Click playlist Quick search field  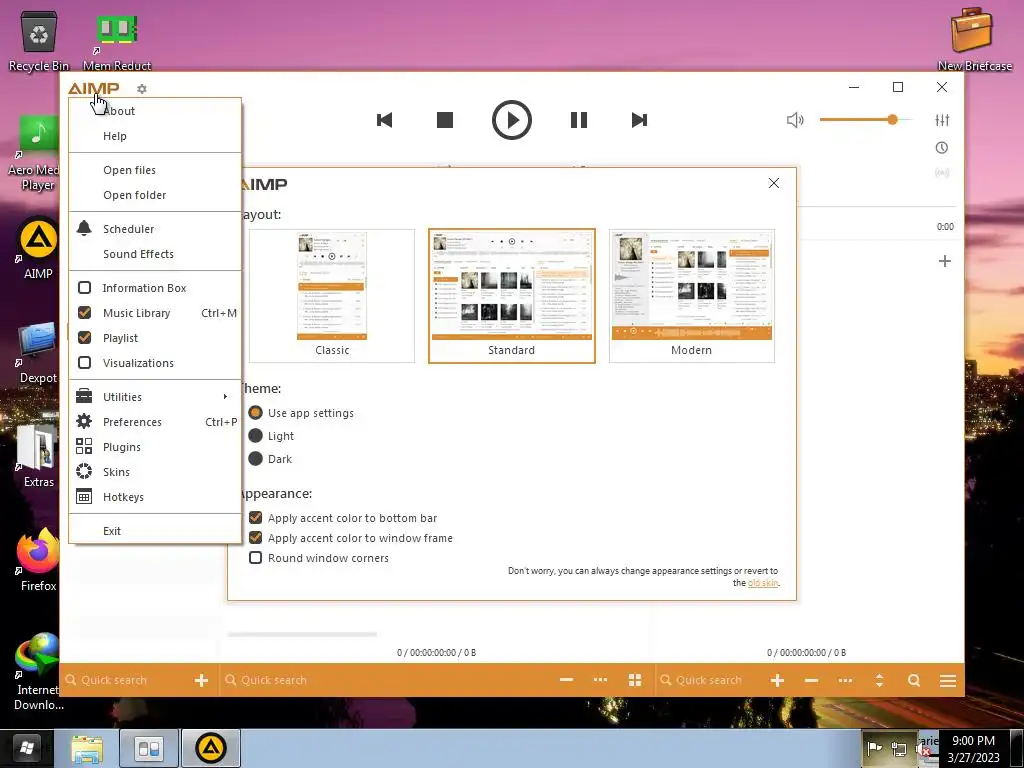pos(709,680)
